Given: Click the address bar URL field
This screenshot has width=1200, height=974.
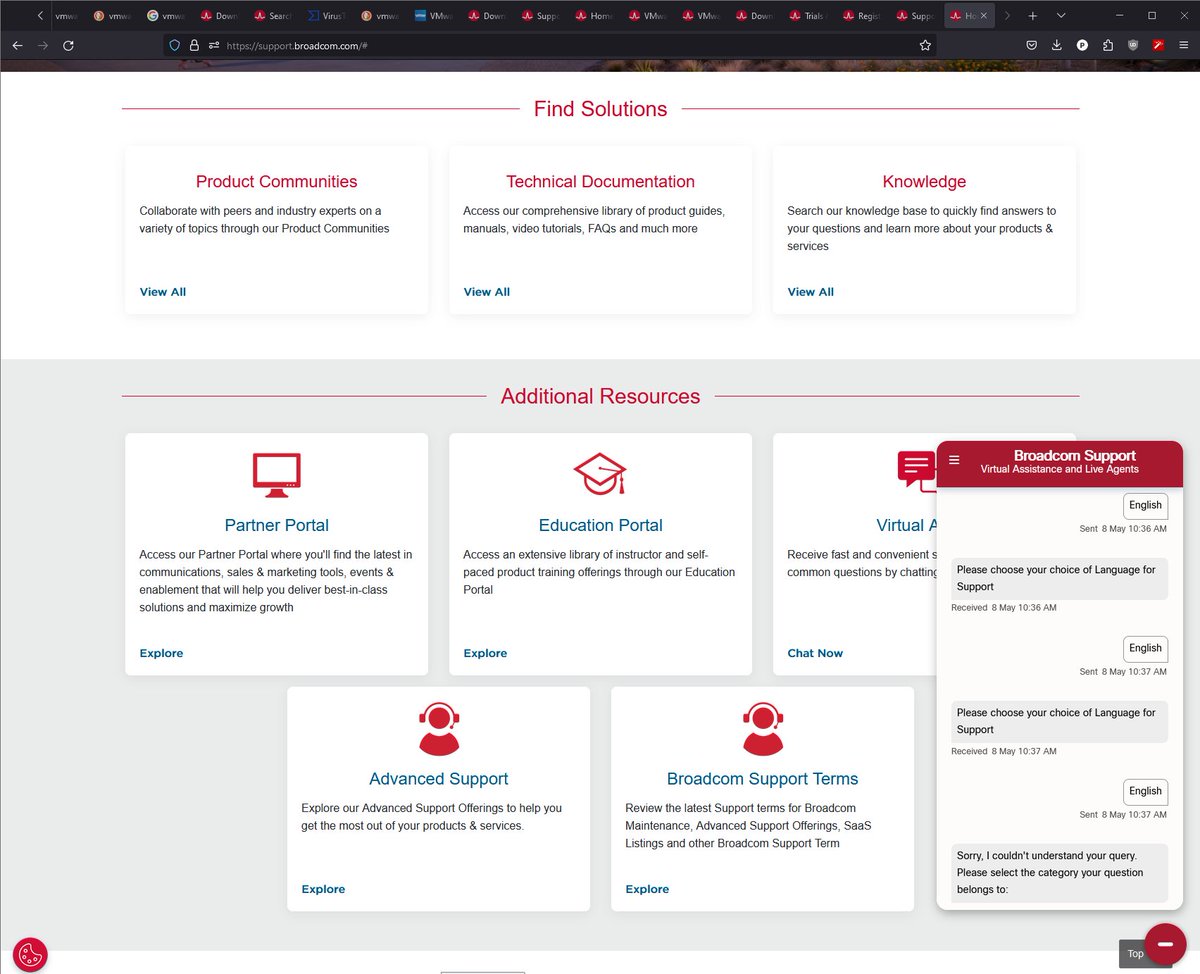Looking at the screenshot, I should coord(550,45).
